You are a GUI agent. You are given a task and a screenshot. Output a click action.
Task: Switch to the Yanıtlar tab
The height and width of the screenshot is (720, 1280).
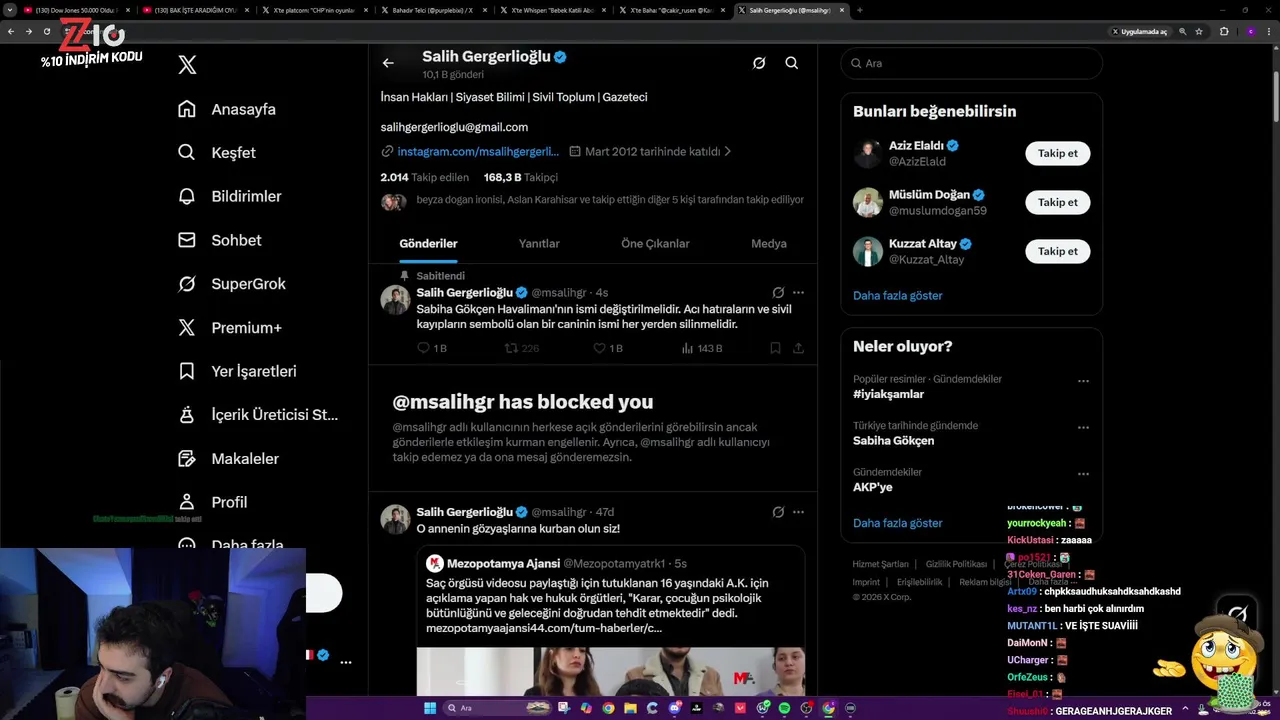[x=539, y=243]
